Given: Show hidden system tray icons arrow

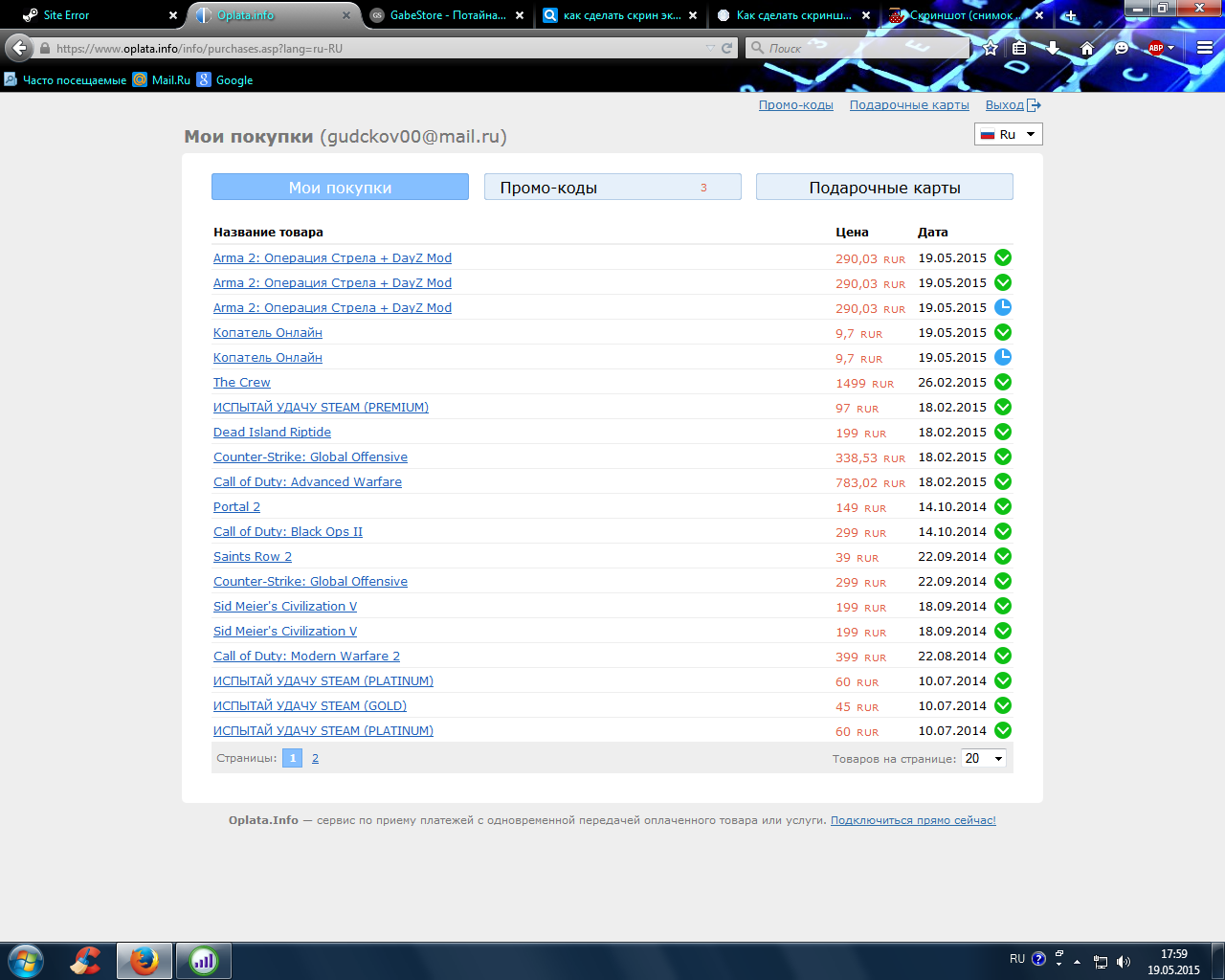Looking at the screenshot, I should pos(1078,962).
